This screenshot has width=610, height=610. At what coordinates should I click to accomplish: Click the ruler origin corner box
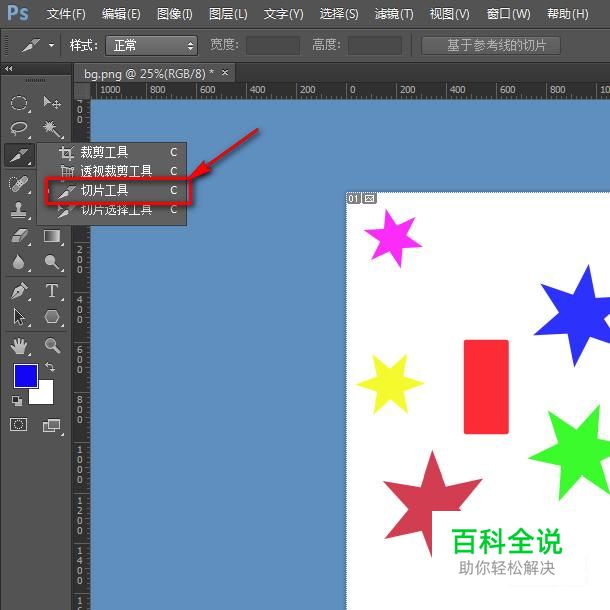point(82,91)
